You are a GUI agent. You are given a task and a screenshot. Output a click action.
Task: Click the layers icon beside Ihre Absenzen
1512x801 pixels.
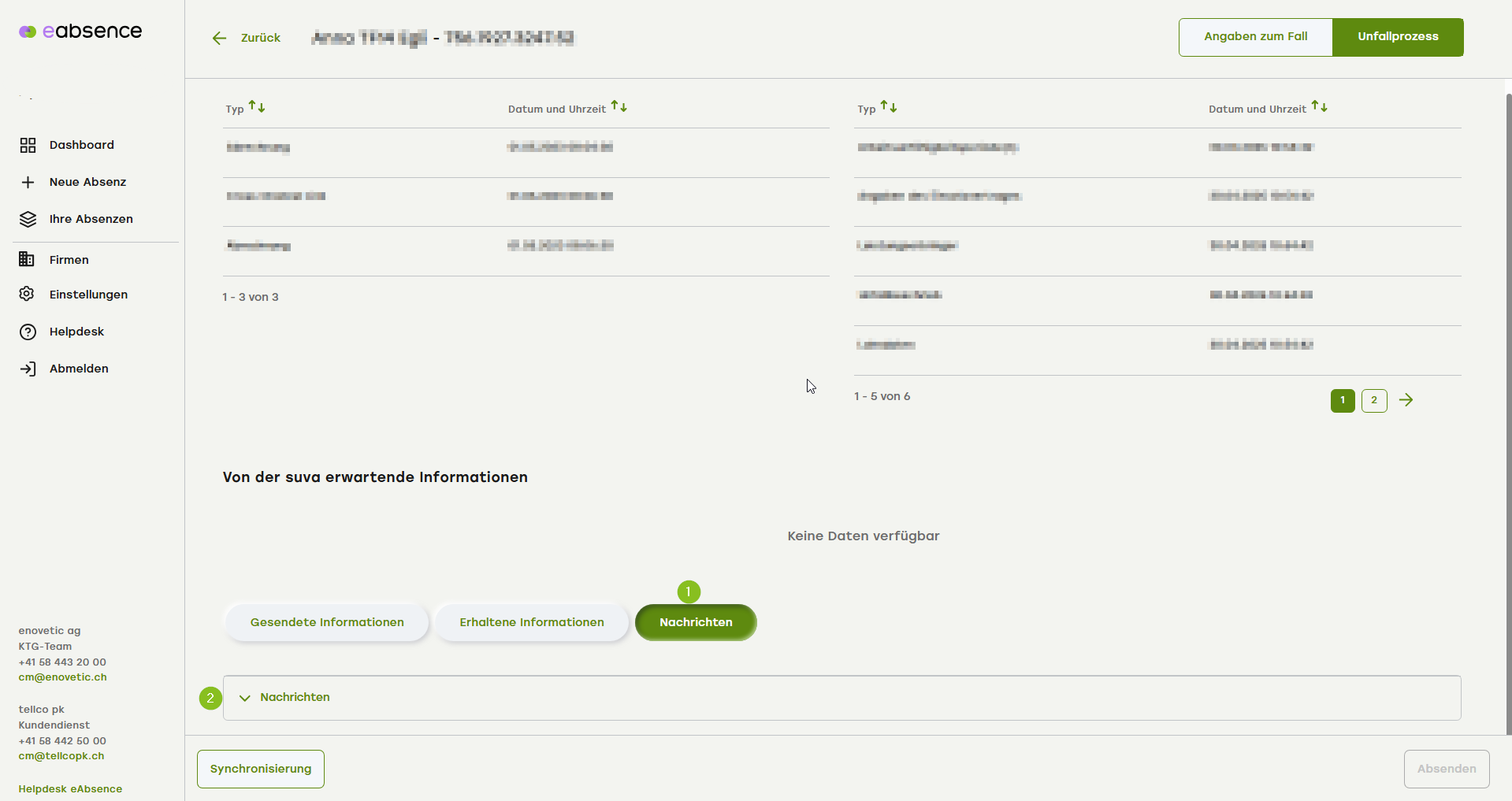tap(28, 219)
